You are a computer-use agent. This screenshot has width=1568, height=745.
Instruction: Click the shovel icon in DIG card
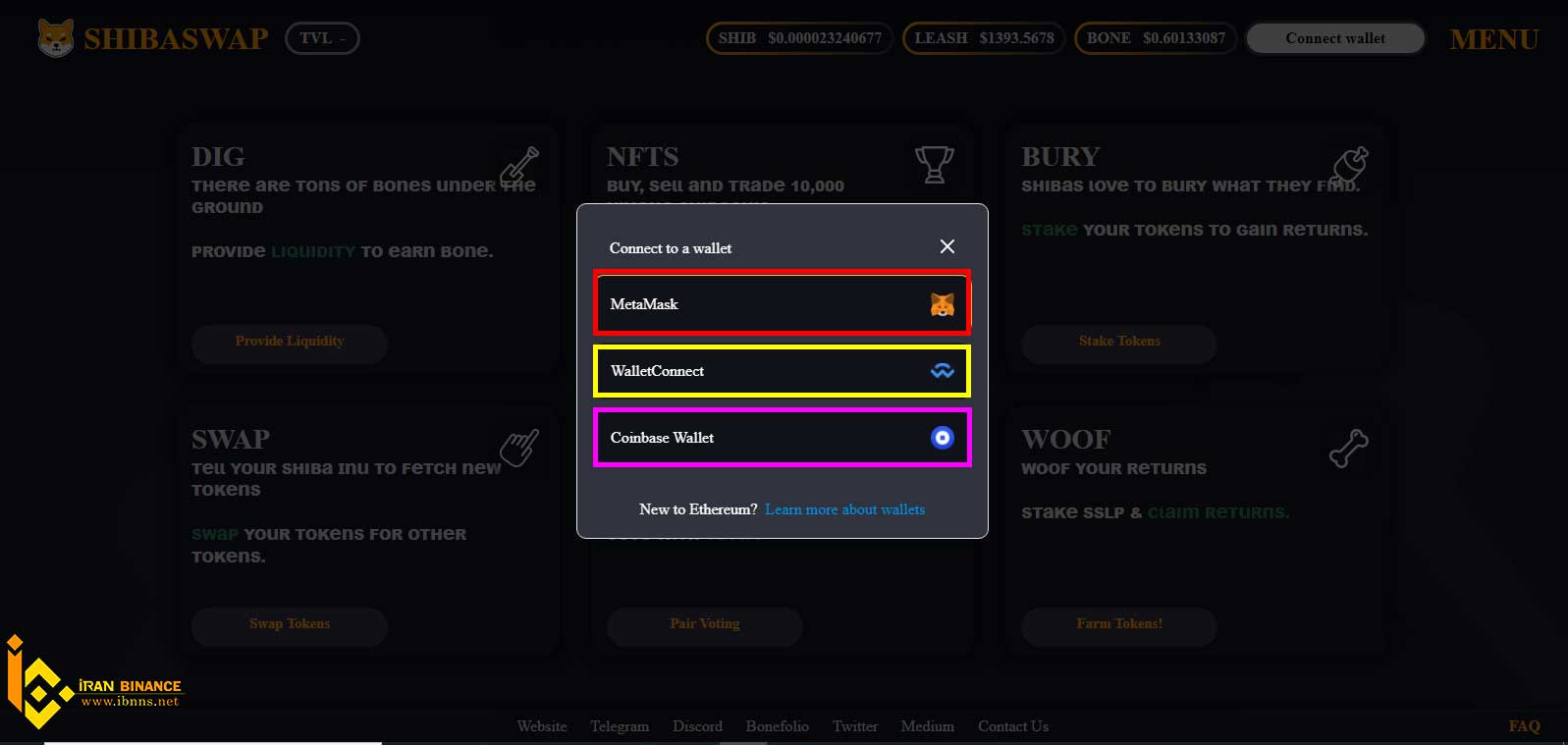[x=519, y=165]
